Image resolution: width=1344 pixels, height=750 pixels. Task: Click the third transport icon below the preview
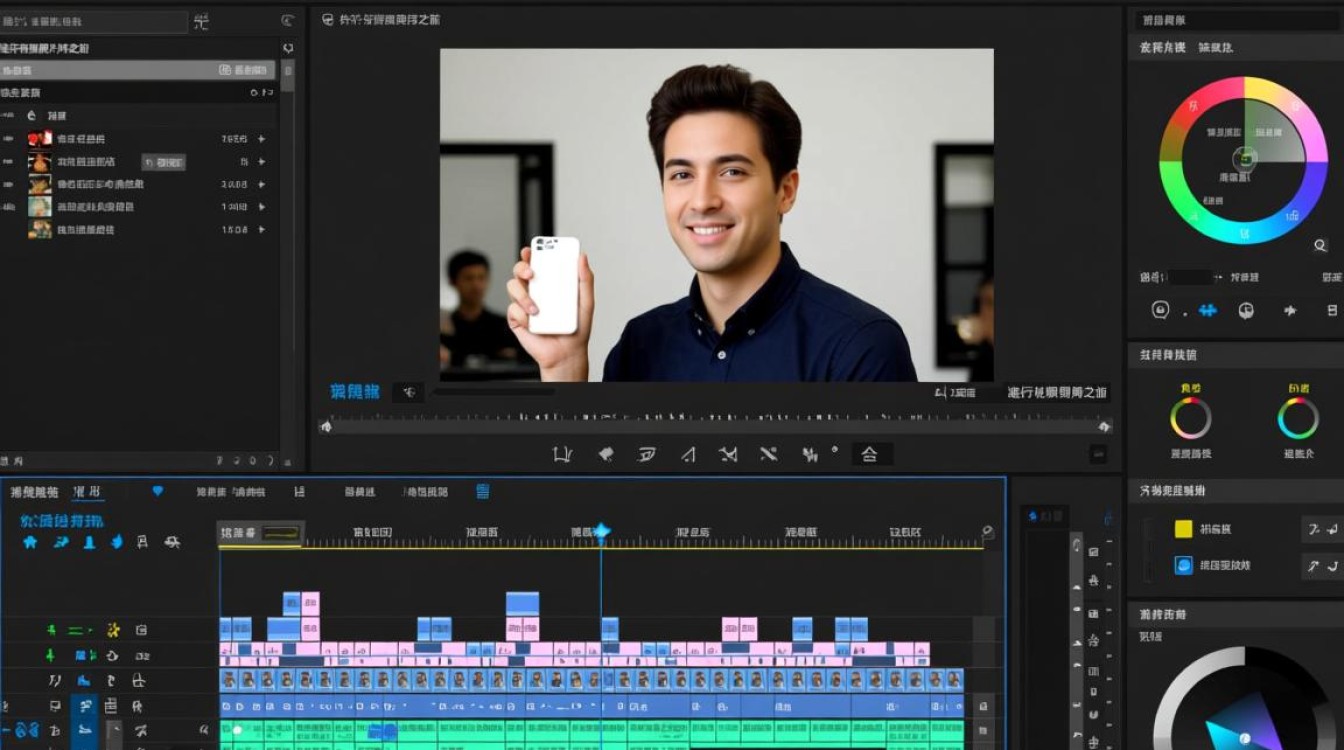click(646, 454)
